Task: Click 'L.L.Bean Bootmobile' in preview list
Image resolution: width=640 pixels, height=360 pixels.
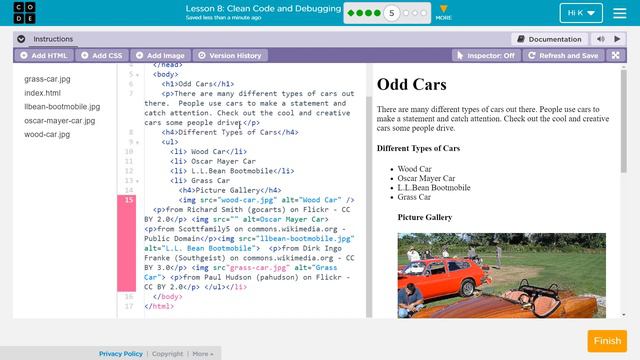Action: coord(434,188)
